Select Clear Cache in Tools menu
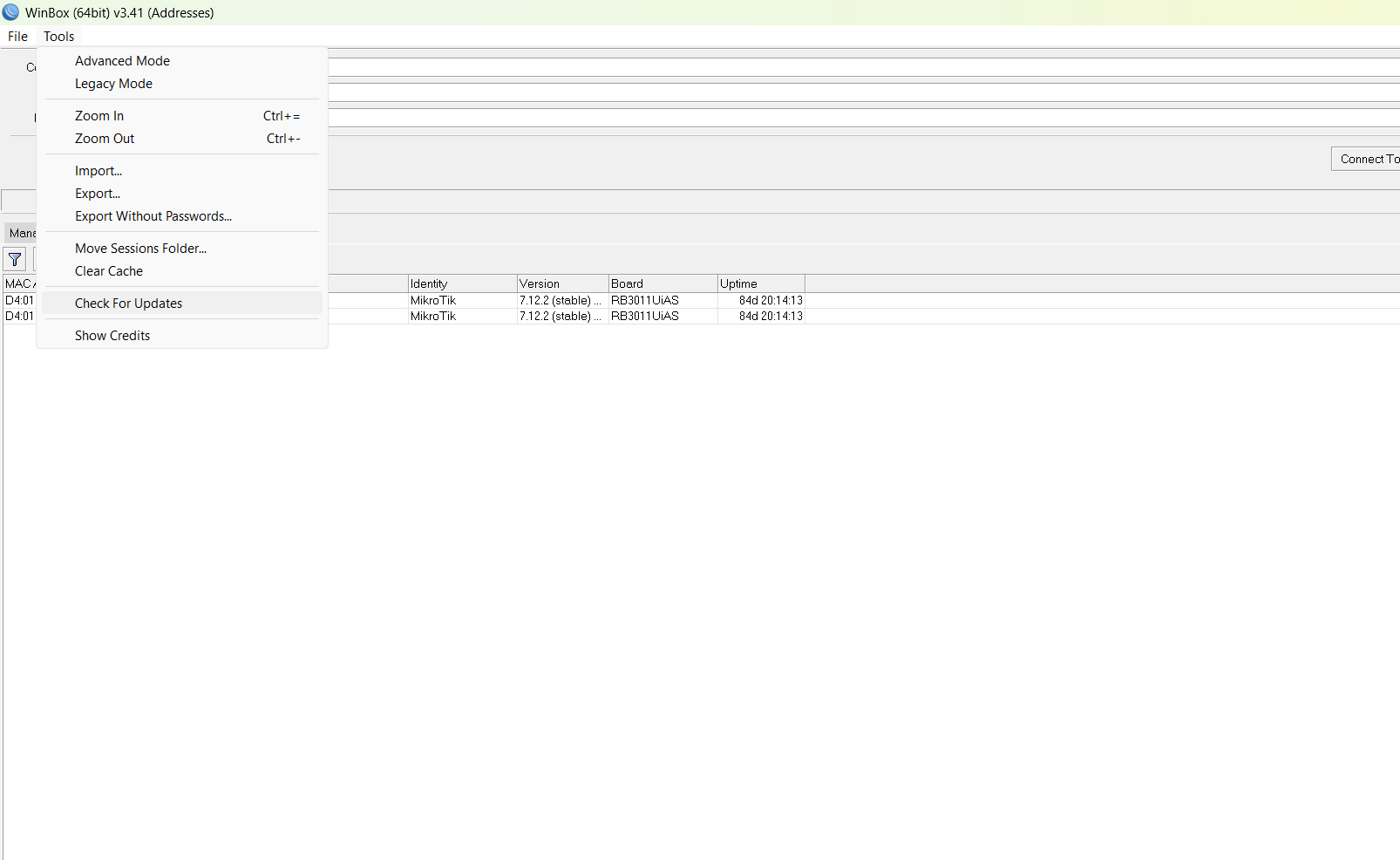Image resolution: width=1400 pixels, height=860 pixels. point(182,271)
